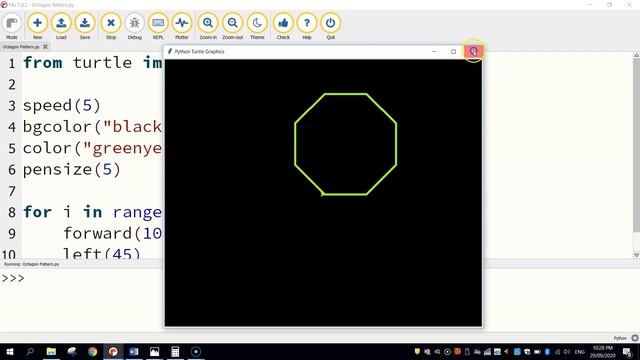Quit Mu with the power button
Viewport: 640px width, 360px height.
[x=330, y=26]
